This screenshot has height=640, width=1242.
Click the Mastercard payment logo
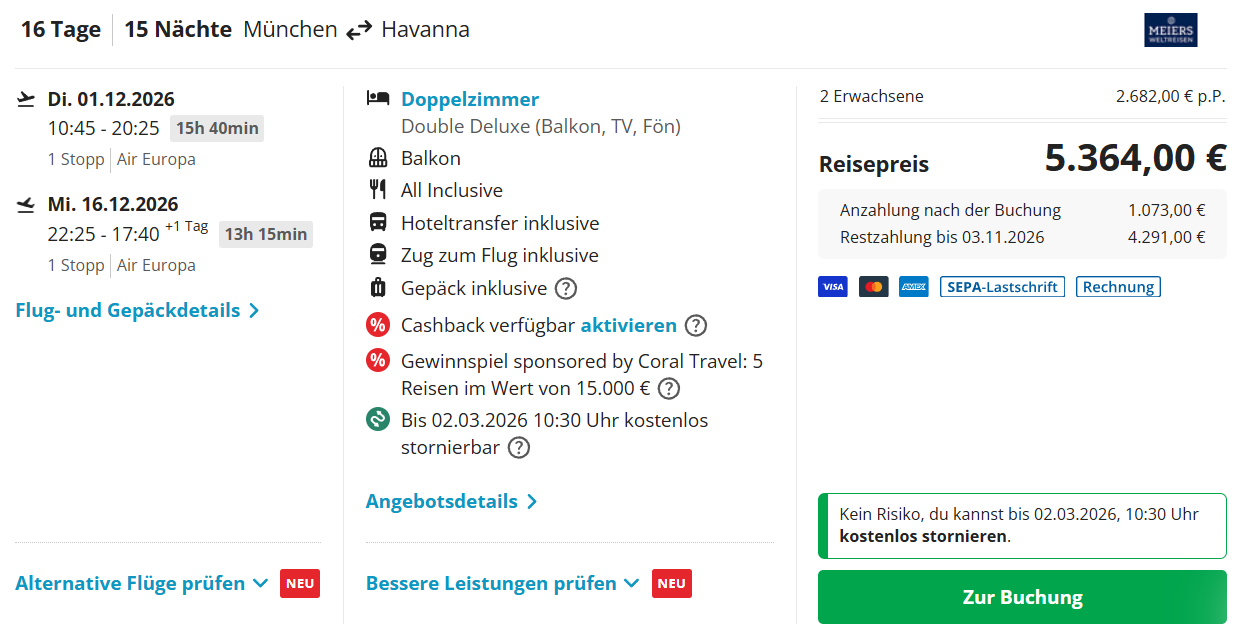[873, 286]
